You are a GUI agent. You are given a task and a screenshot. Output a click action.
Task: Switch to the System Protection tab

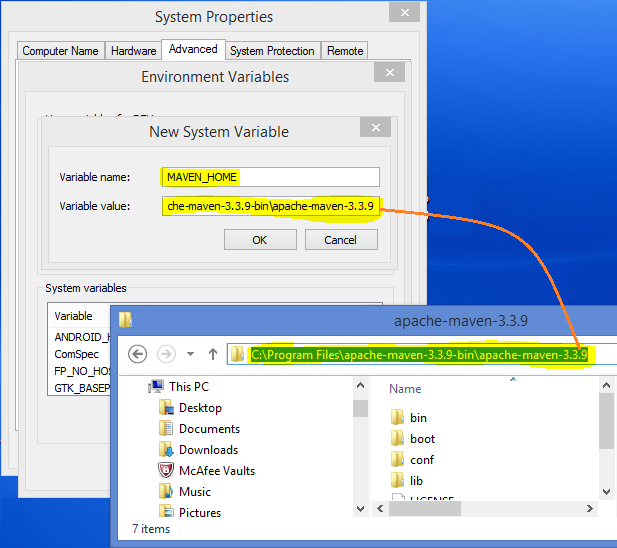(272, 51)
